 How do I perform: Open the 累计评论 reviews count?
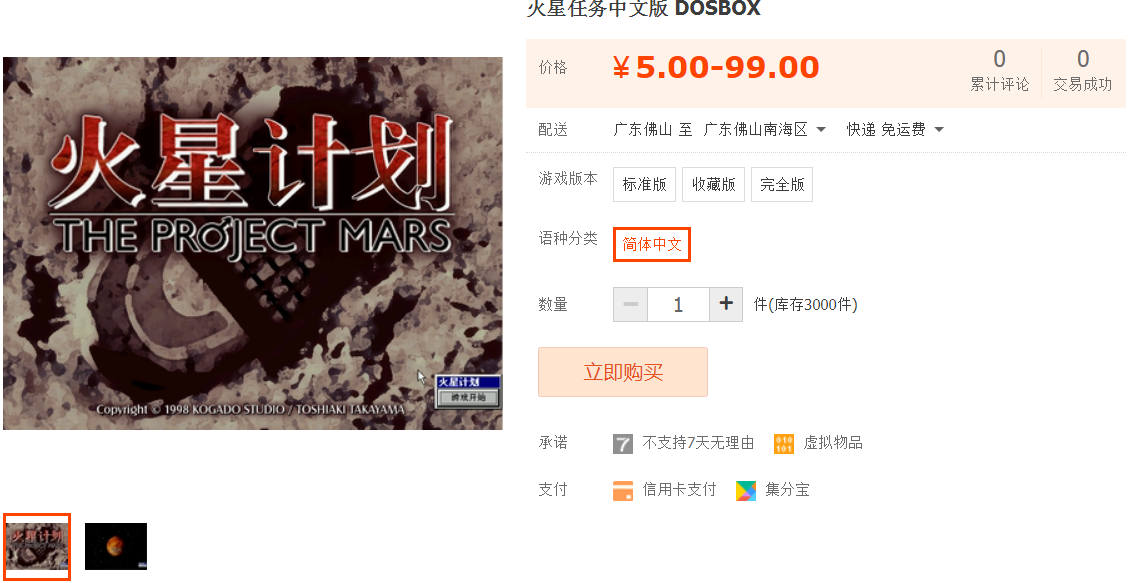(999, 71)
